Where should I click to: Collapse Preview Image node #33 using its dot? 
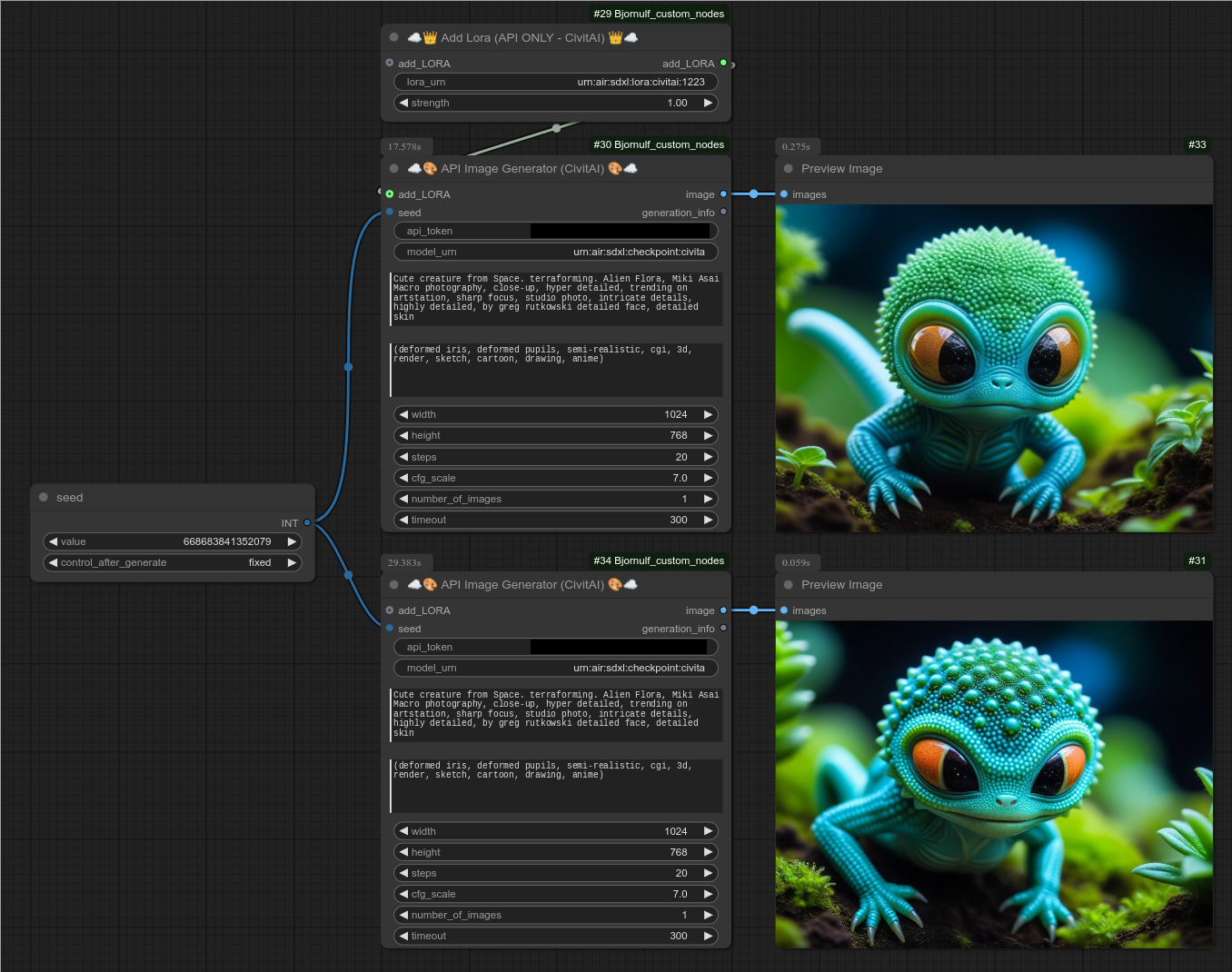(788, 169)
